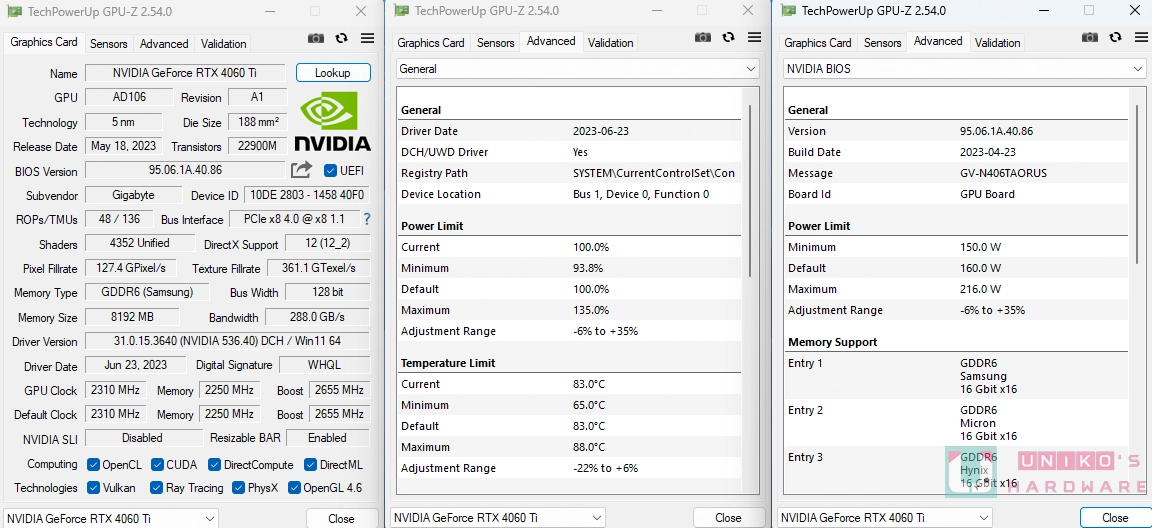Click Maximum power limit value 135.0%
The height and width of the screenshot is (528, 1152).
click(591, 310)
